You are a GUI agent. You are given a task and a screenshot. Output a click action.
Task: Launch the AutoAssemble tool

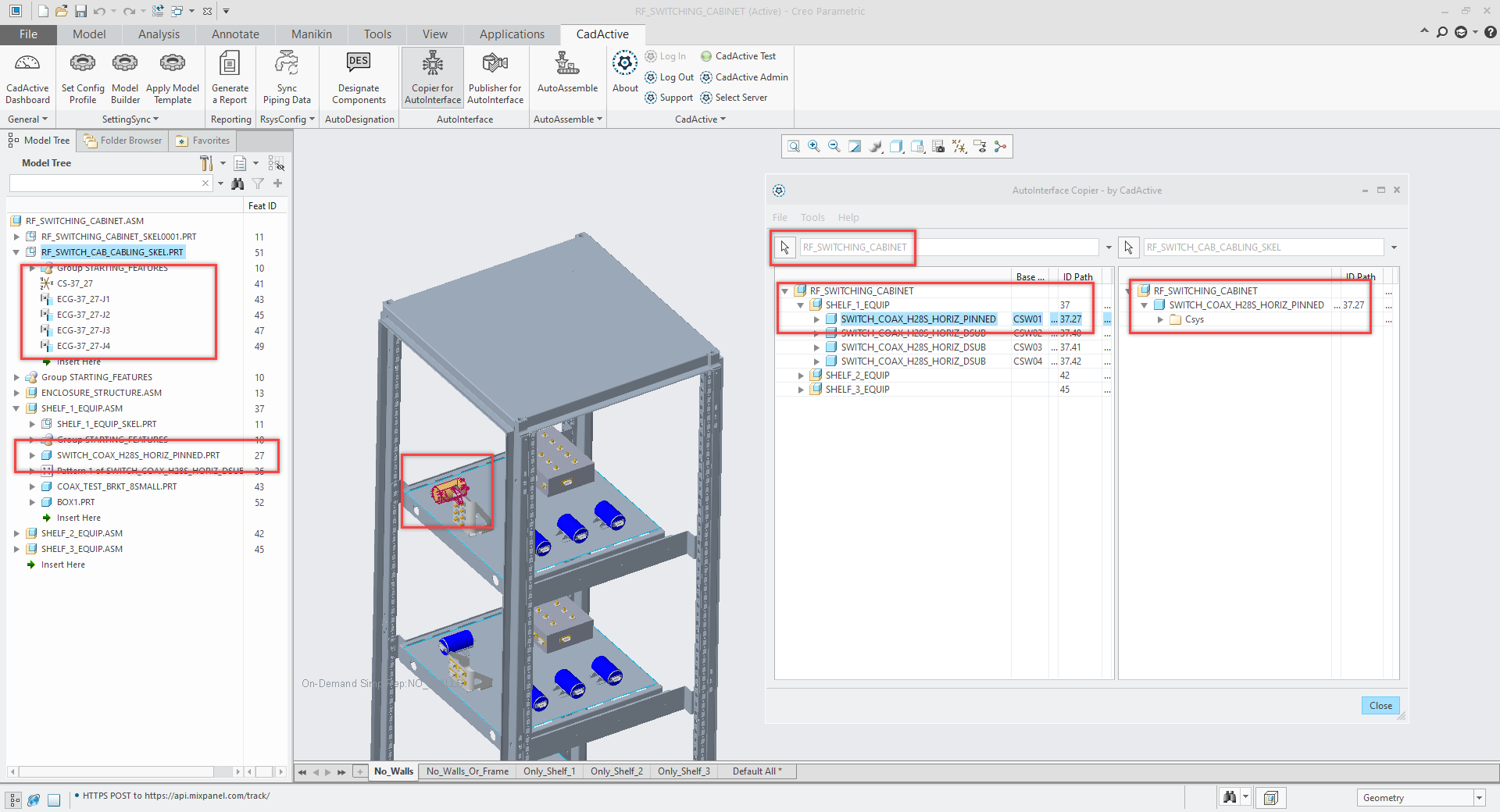567,73
